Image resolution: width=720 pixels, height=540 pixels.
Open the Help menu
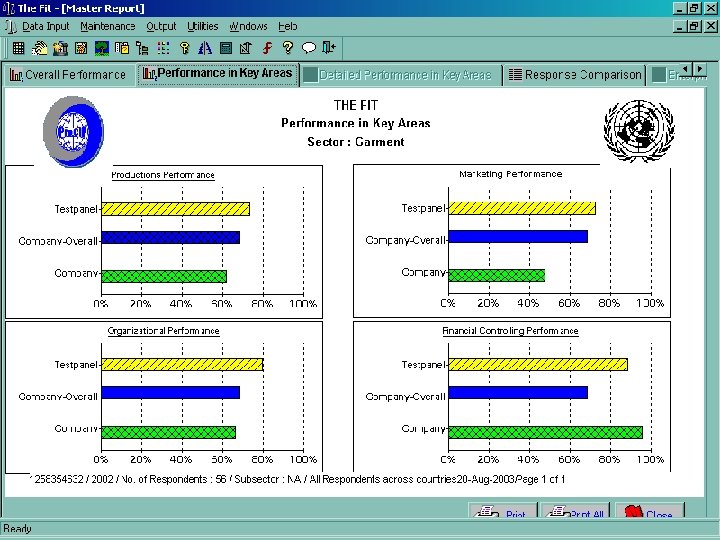[x=288, y=27]
